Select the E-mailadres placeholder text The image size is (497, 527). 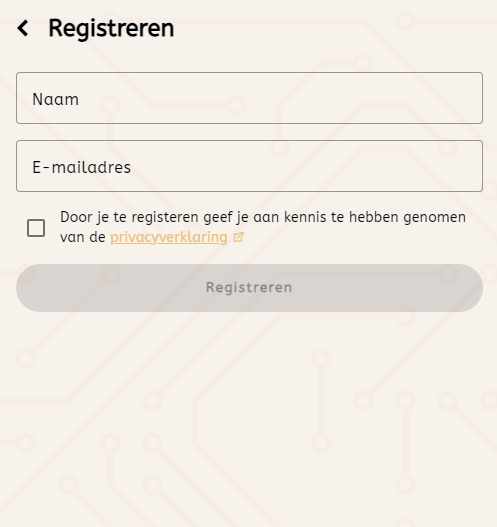pyautogui.click(x=81, y=167)
